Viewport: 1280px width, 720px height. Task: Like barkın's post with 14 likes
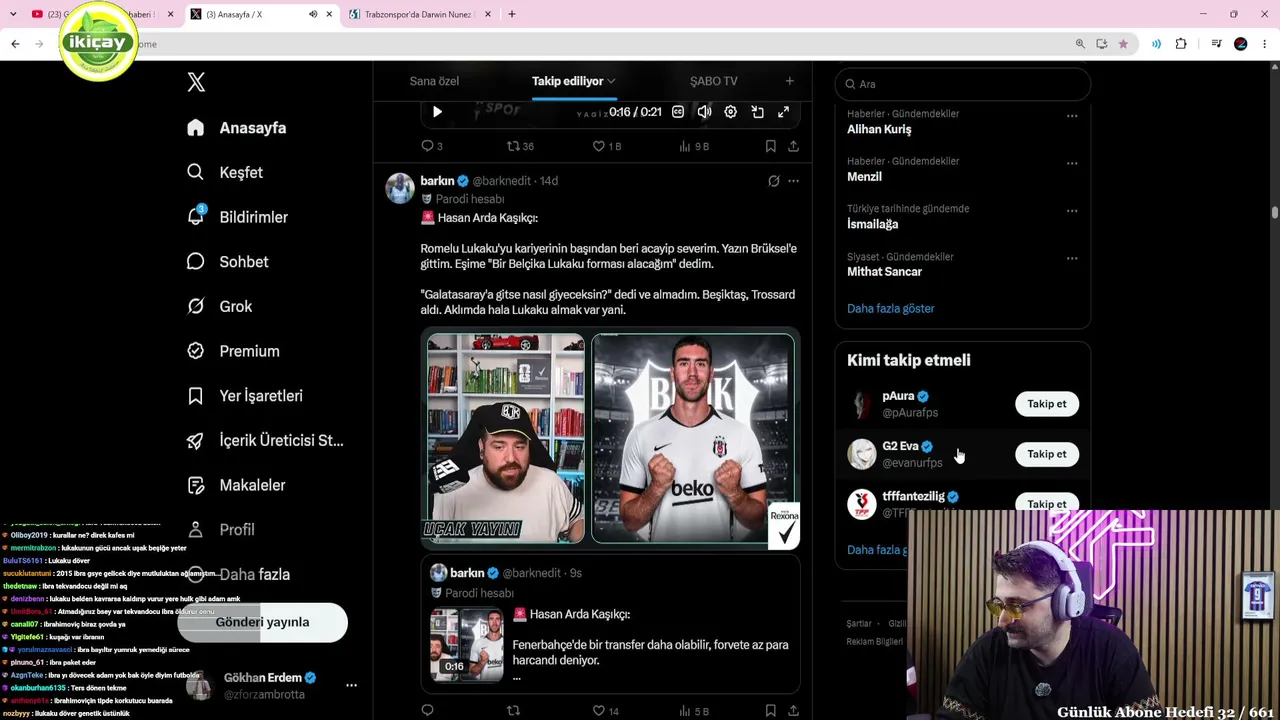pyautogui.click(x=606, y=711)
